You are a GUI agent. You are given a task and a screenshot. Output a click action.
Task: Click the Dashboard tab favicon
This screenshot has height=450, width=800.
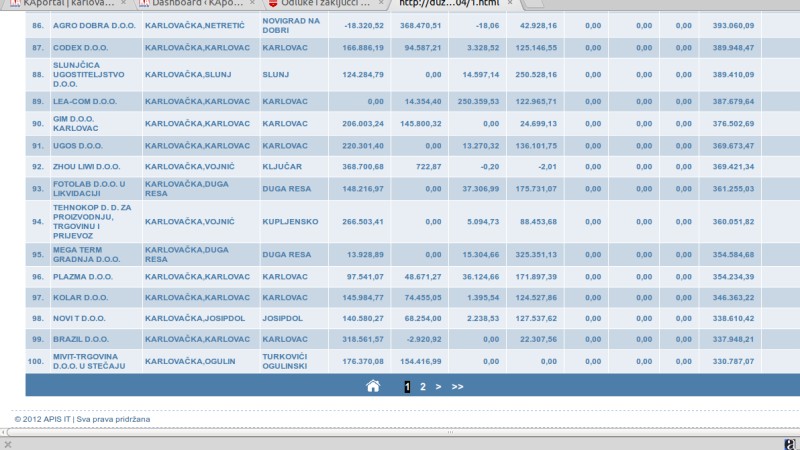point(144,3)
